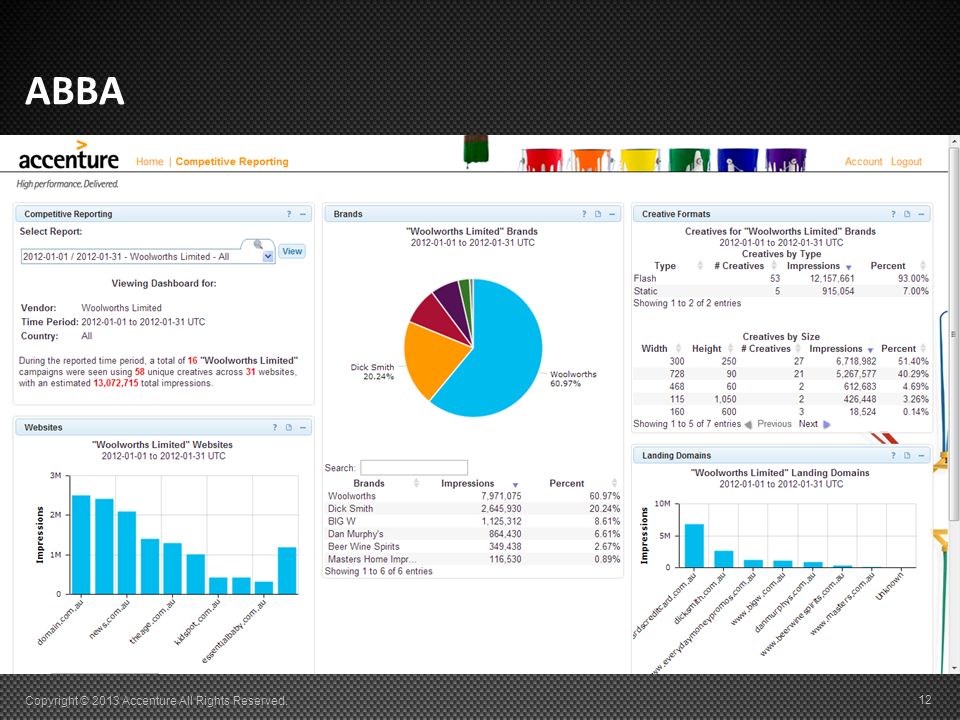Screen dimensions: 960x720
Task: Click the hanging paintbrush icon in the header
Action: (x=476, y=151)
